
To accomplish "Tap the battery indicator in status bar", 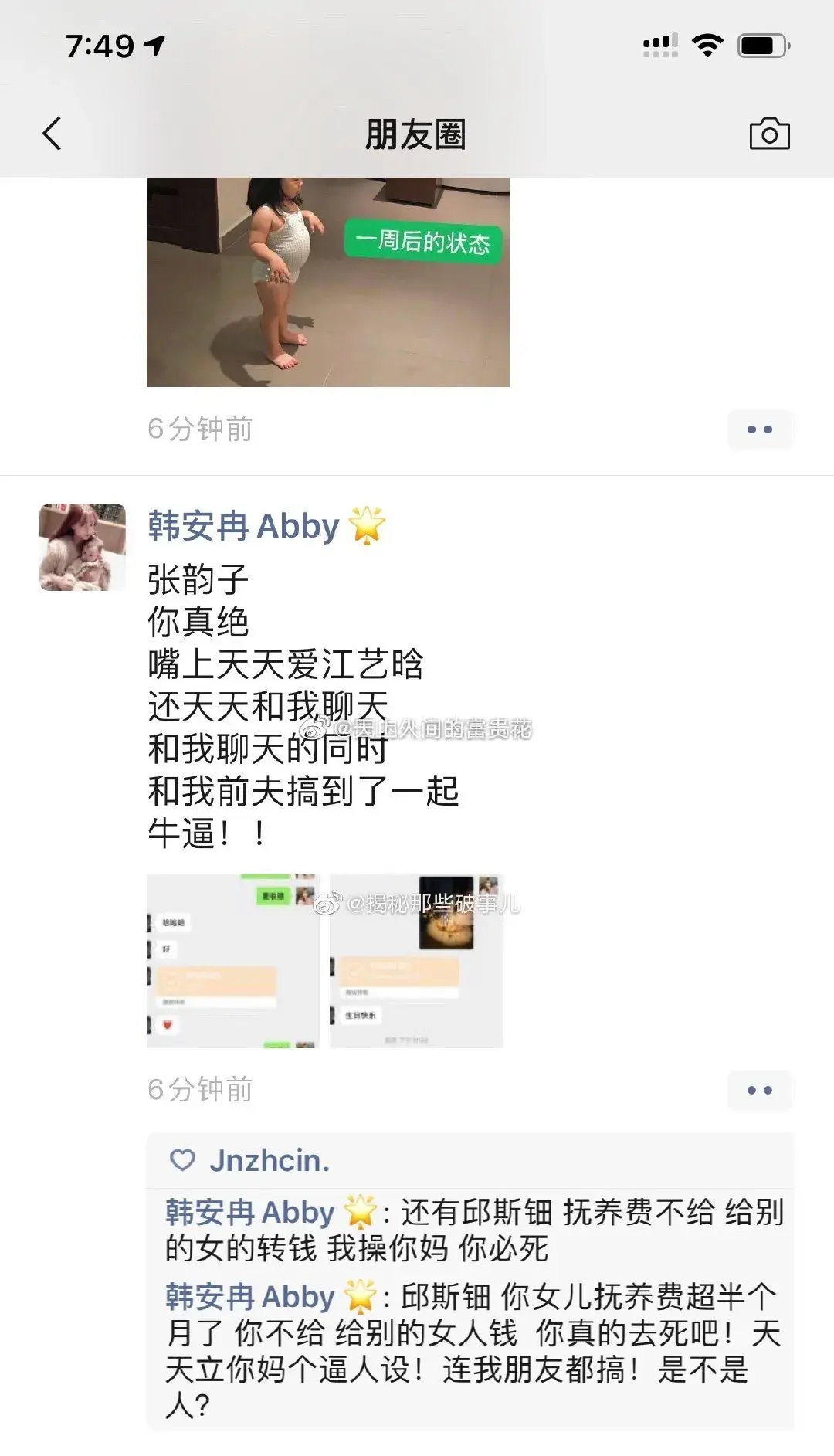I will [x=764, y=46].
